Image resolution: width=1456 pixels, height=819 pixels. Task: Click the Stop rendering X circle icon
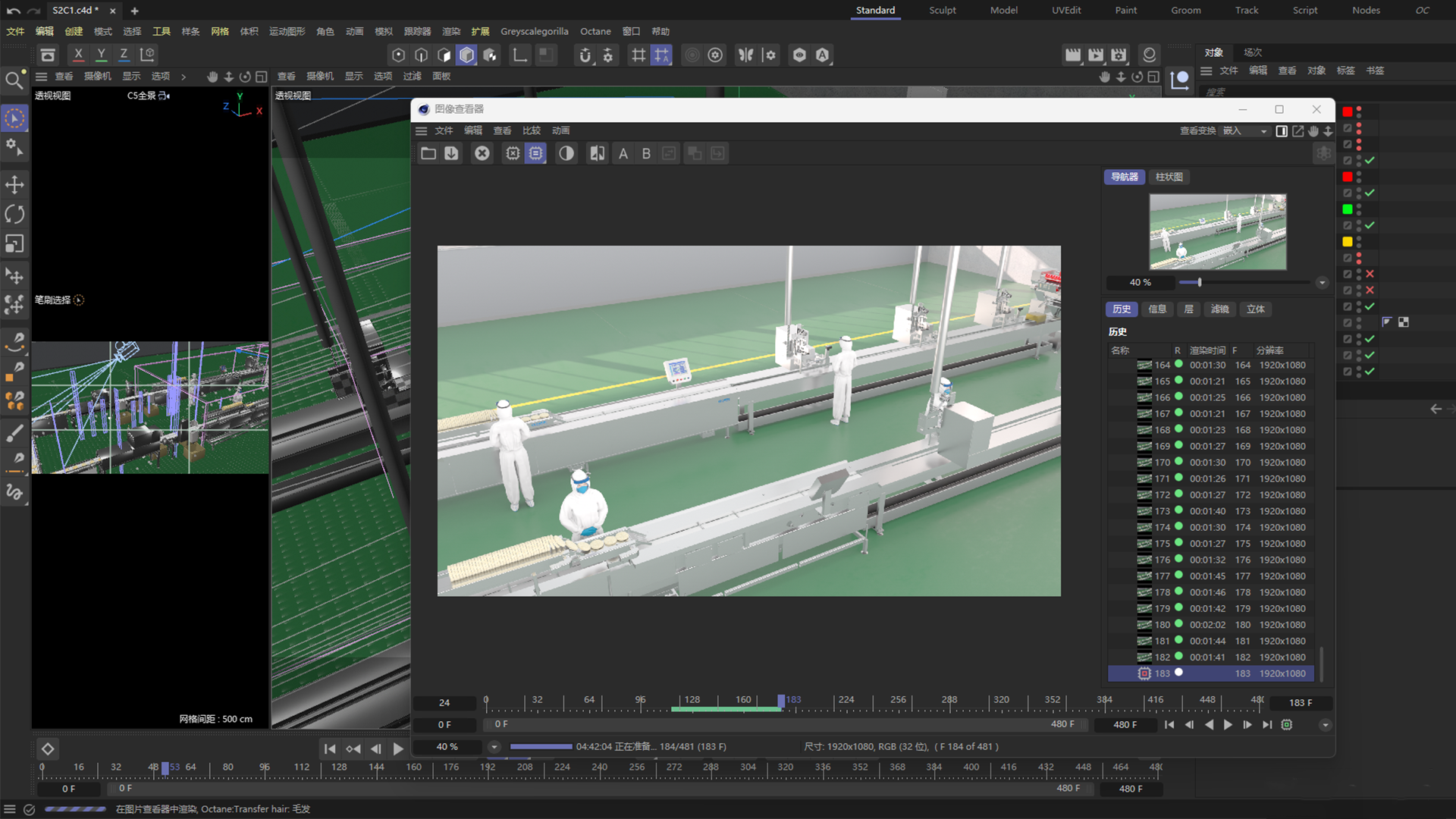click(482, 153)
